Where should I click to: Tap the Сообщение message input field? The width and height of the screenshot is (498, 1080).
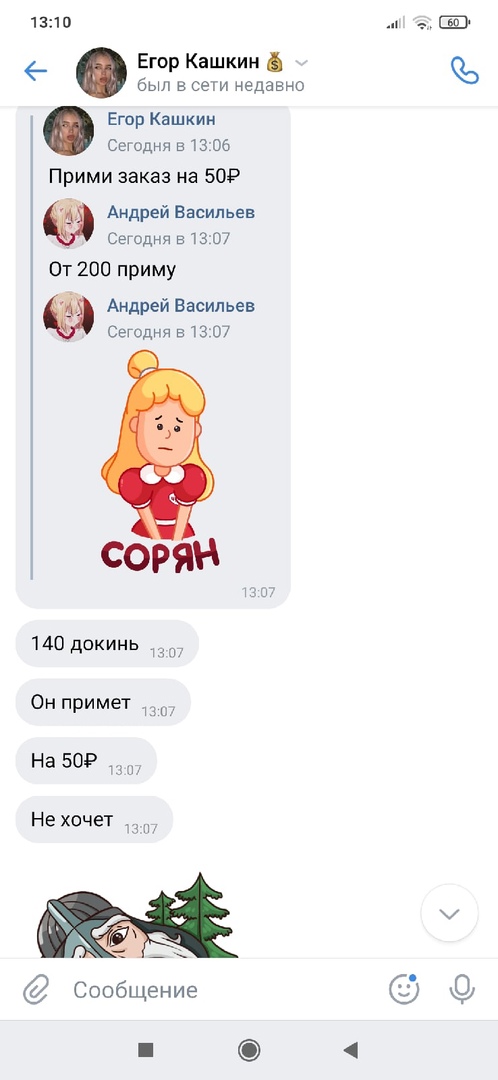(220, 990)
